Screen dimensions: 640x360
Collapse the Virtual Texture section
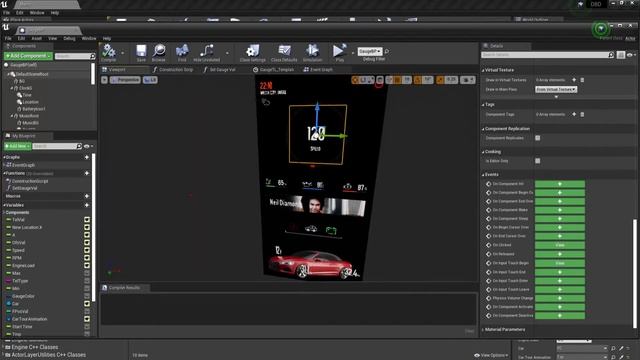coord(483,70)
